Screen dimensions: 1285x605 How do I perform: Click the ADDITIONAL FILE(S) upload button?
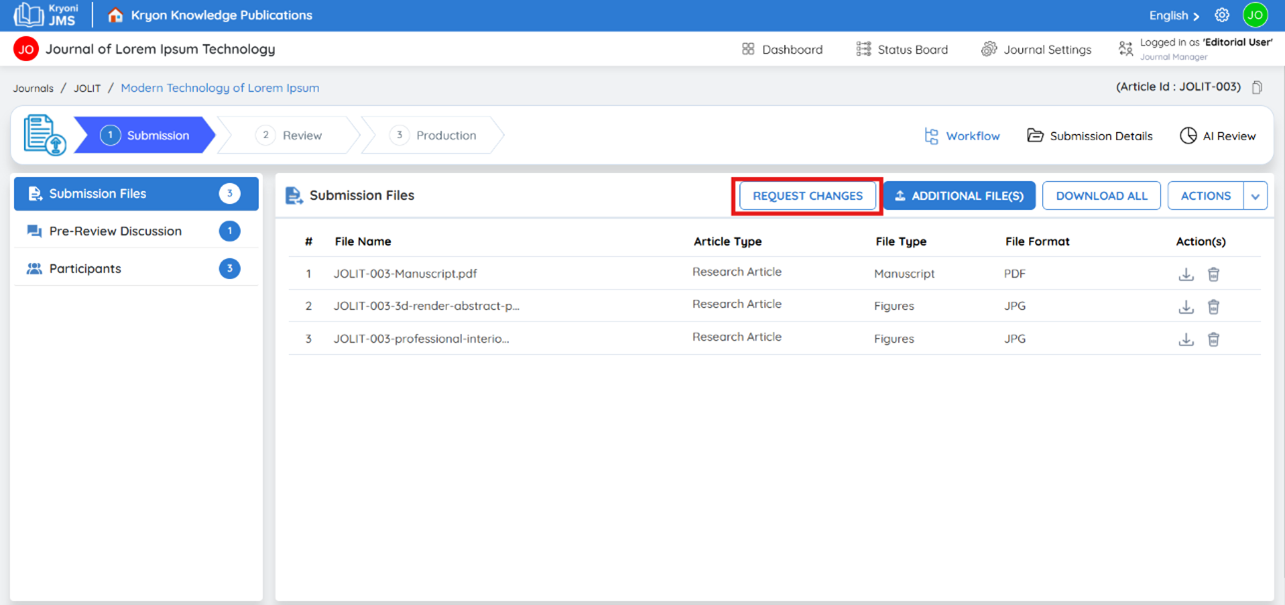pyautogui.click(x=959, y=196)
